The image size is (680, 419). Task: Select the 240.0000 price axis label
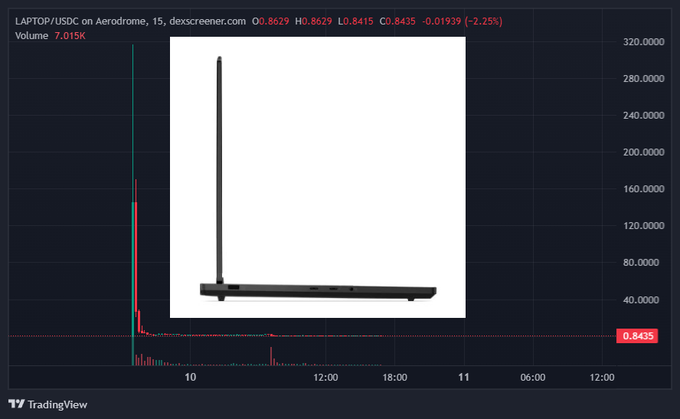tap(644, 115)
